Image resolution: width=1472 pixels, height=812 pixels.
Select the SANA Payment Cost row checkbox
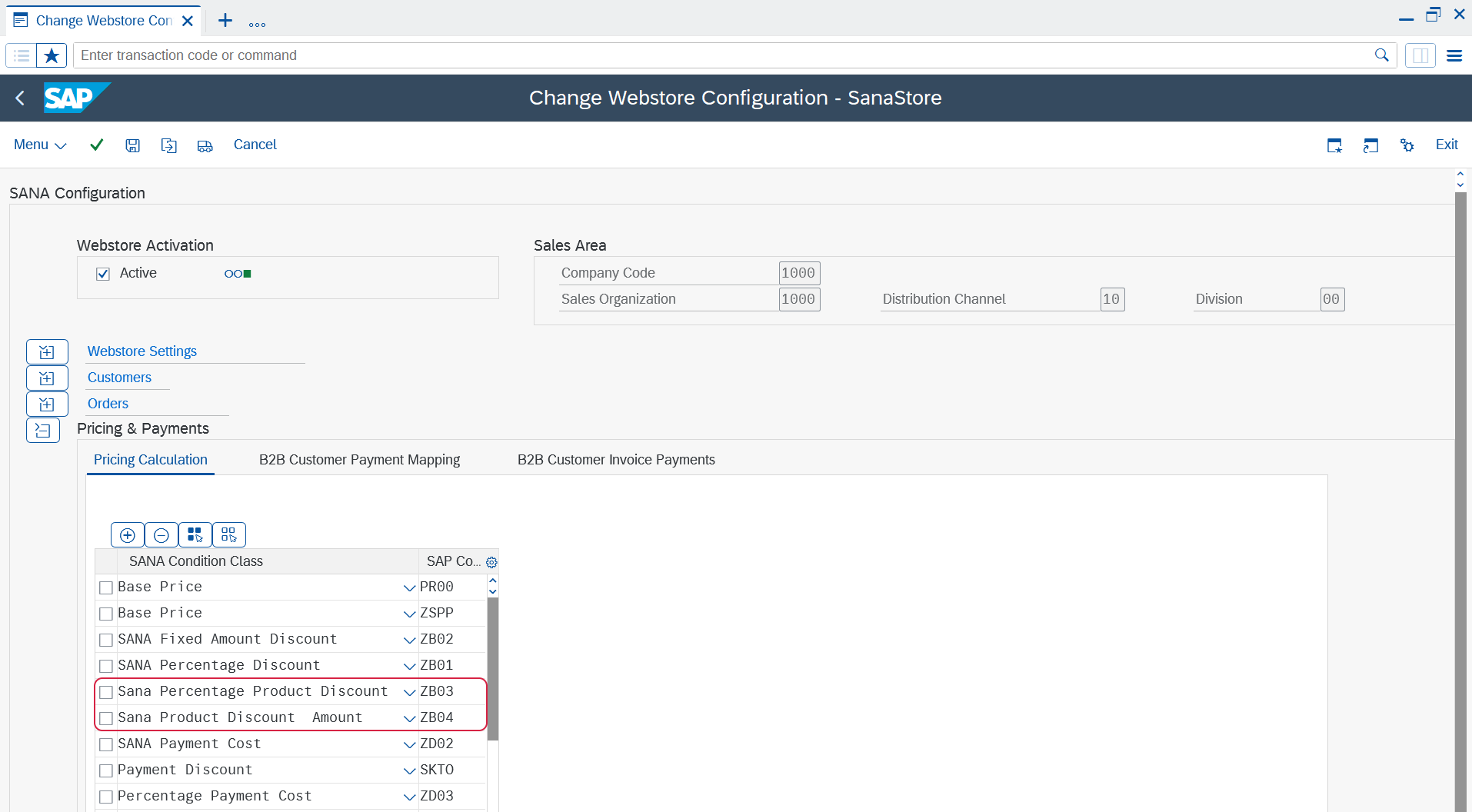click(x=106, y=744)
